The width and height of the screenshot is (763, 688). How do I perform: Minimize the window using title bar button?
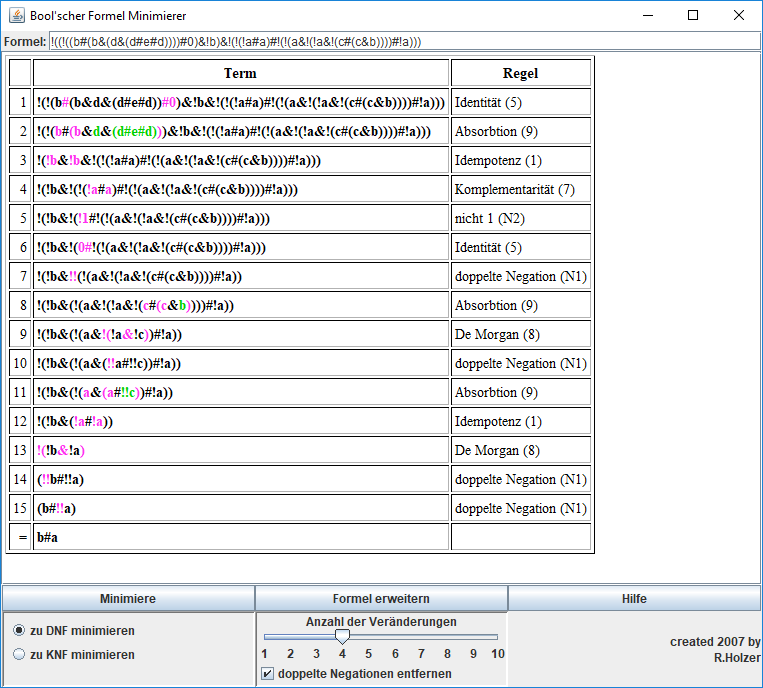pos(646,16)
